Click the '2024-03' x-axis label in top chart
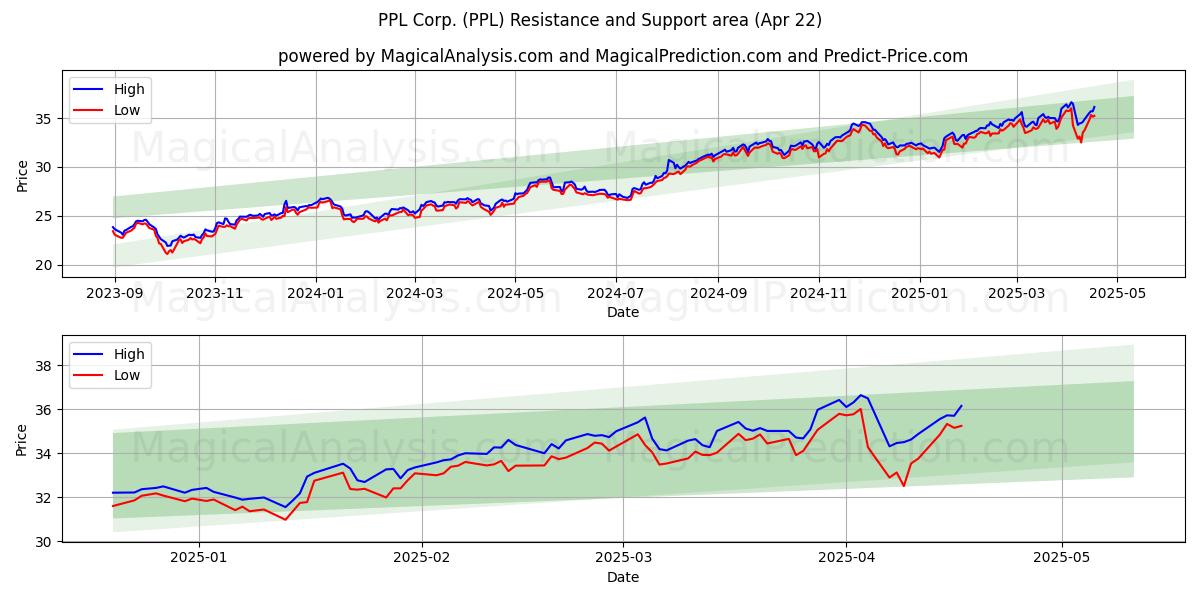Image resolution: width=1200 pixels, height=600 pixels. 414,293
